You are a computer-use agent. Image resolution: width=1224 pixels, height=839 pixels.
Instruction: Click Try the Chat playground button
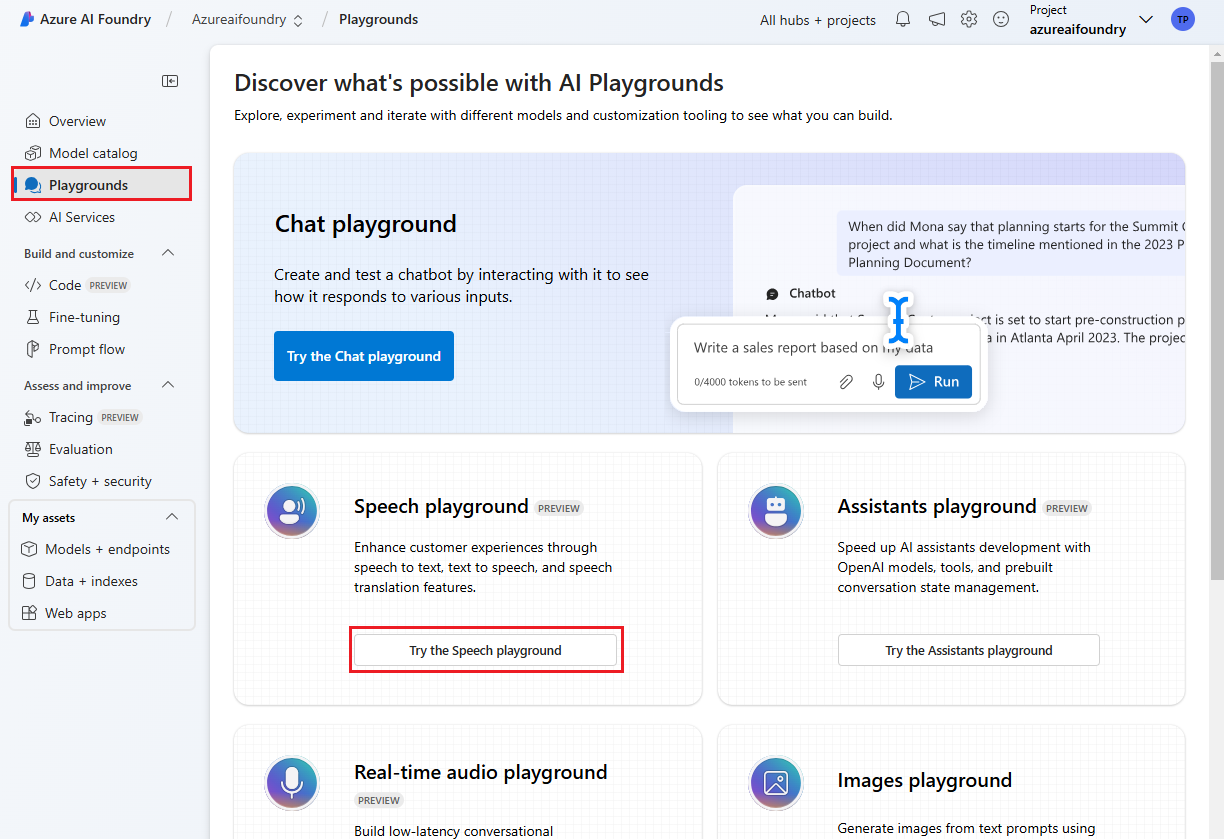click(x=364, y=356)
